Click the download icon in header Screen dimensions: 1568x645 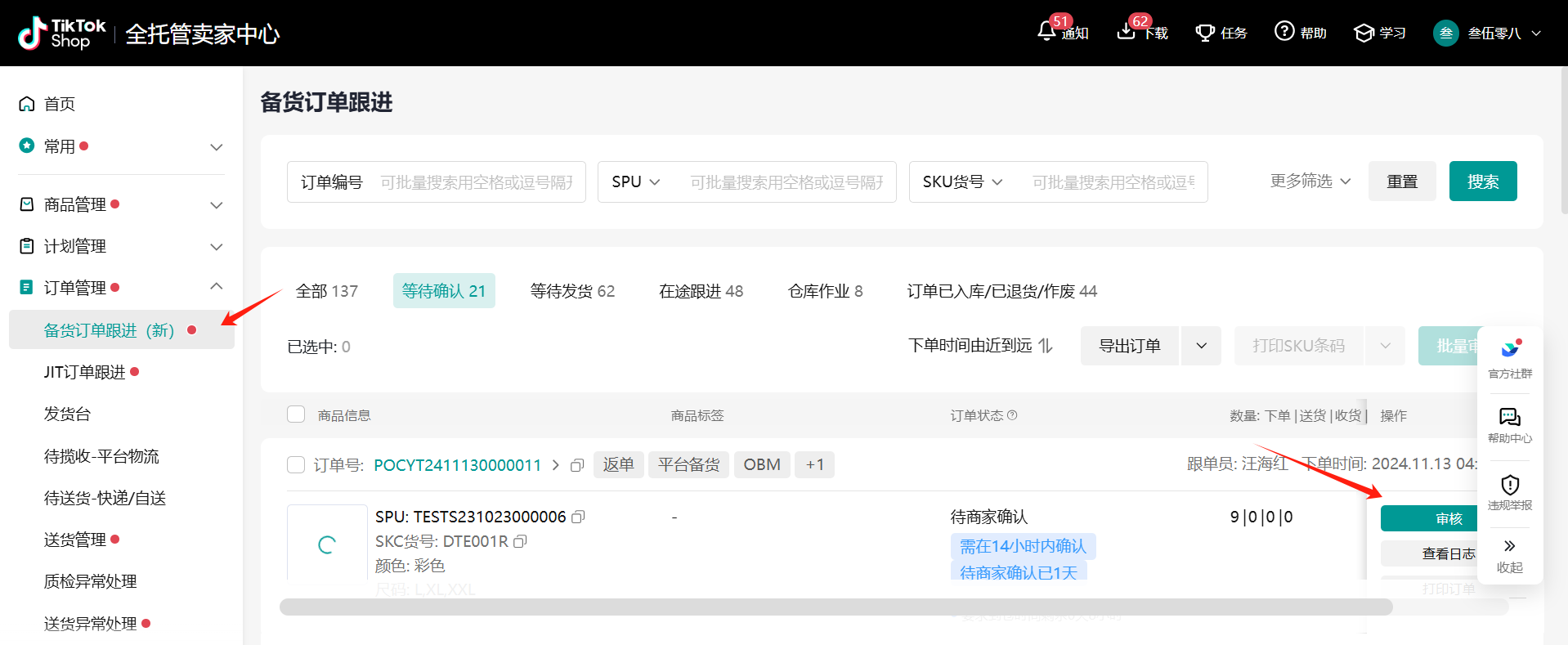tap(1127, 32)
